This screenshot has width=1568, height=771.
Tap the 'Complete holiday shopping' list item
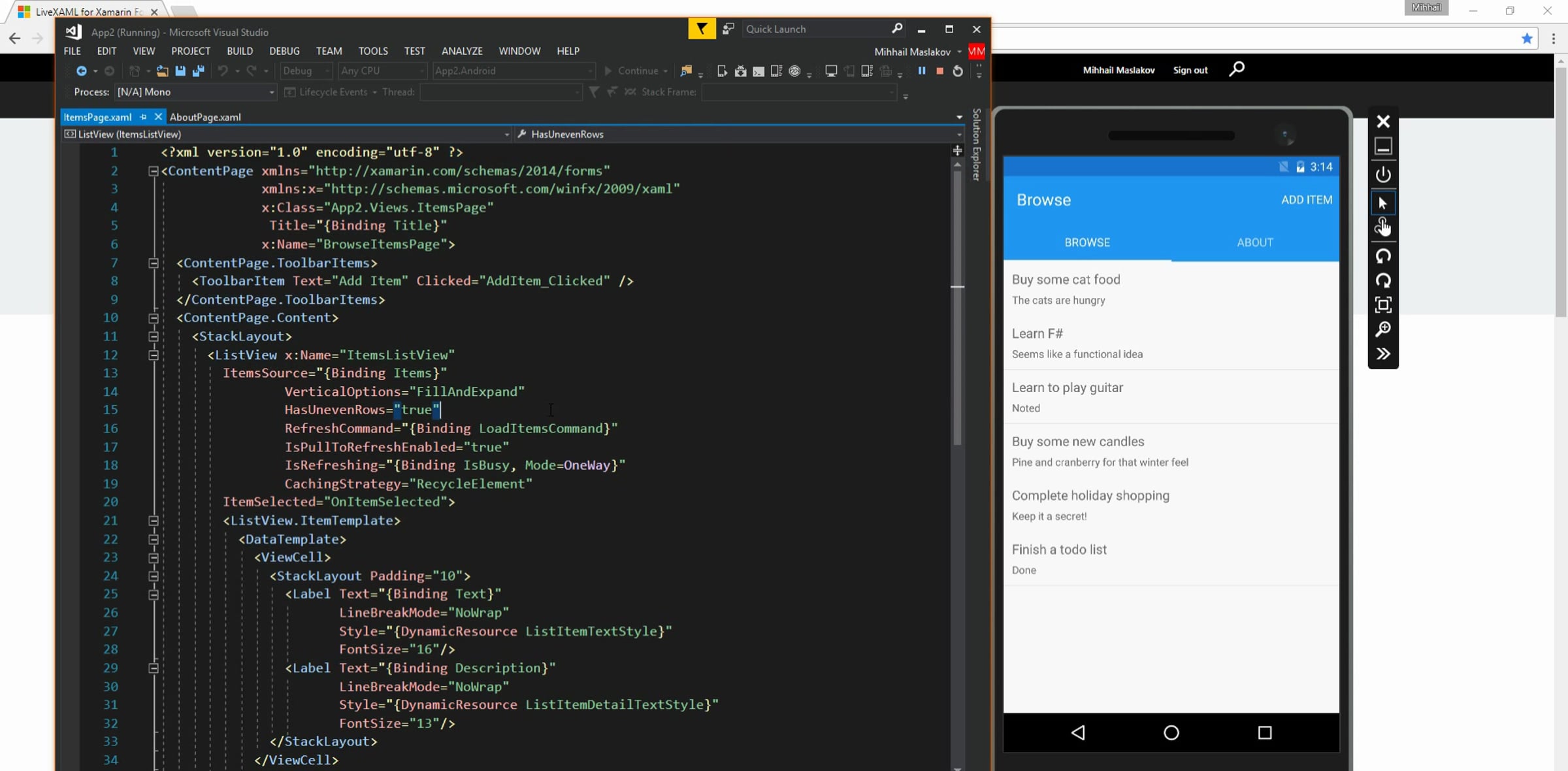[x=1171, y=505]
